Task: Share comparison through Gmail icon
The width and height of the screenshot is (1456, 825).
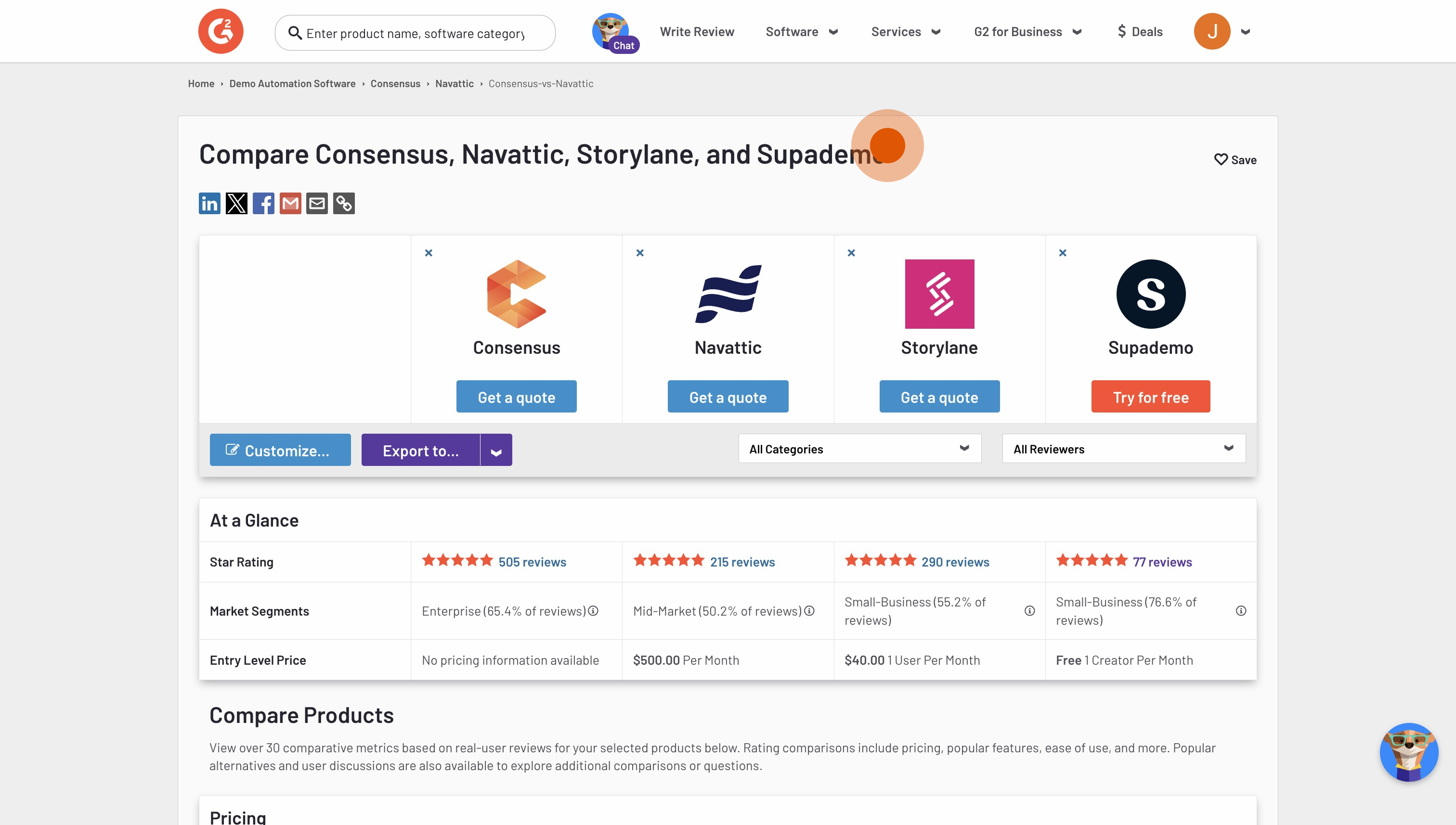Action: pos(290,204)
